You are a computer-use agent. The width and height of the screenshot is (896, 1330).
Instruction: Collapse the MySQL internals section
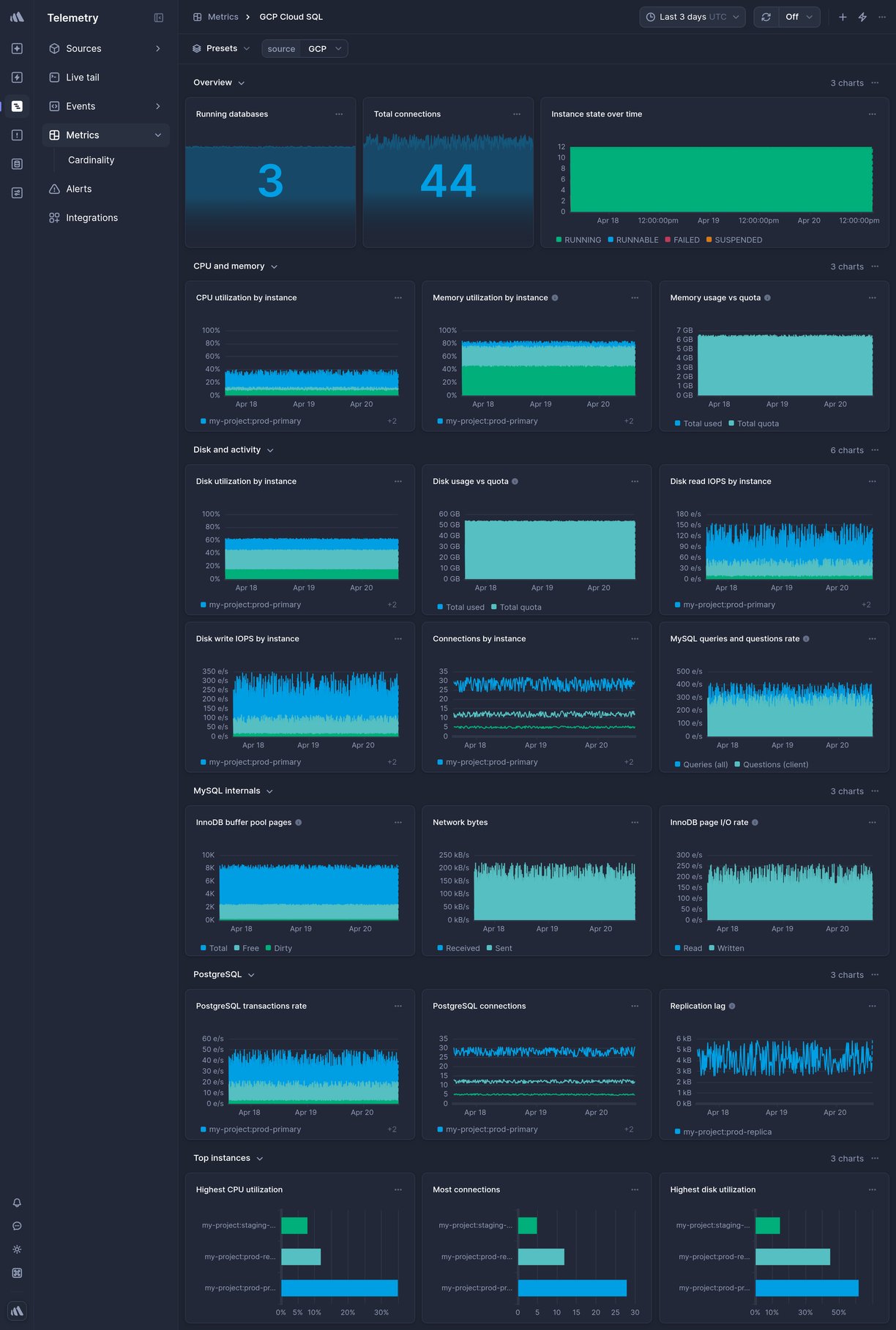click(233, 791)
